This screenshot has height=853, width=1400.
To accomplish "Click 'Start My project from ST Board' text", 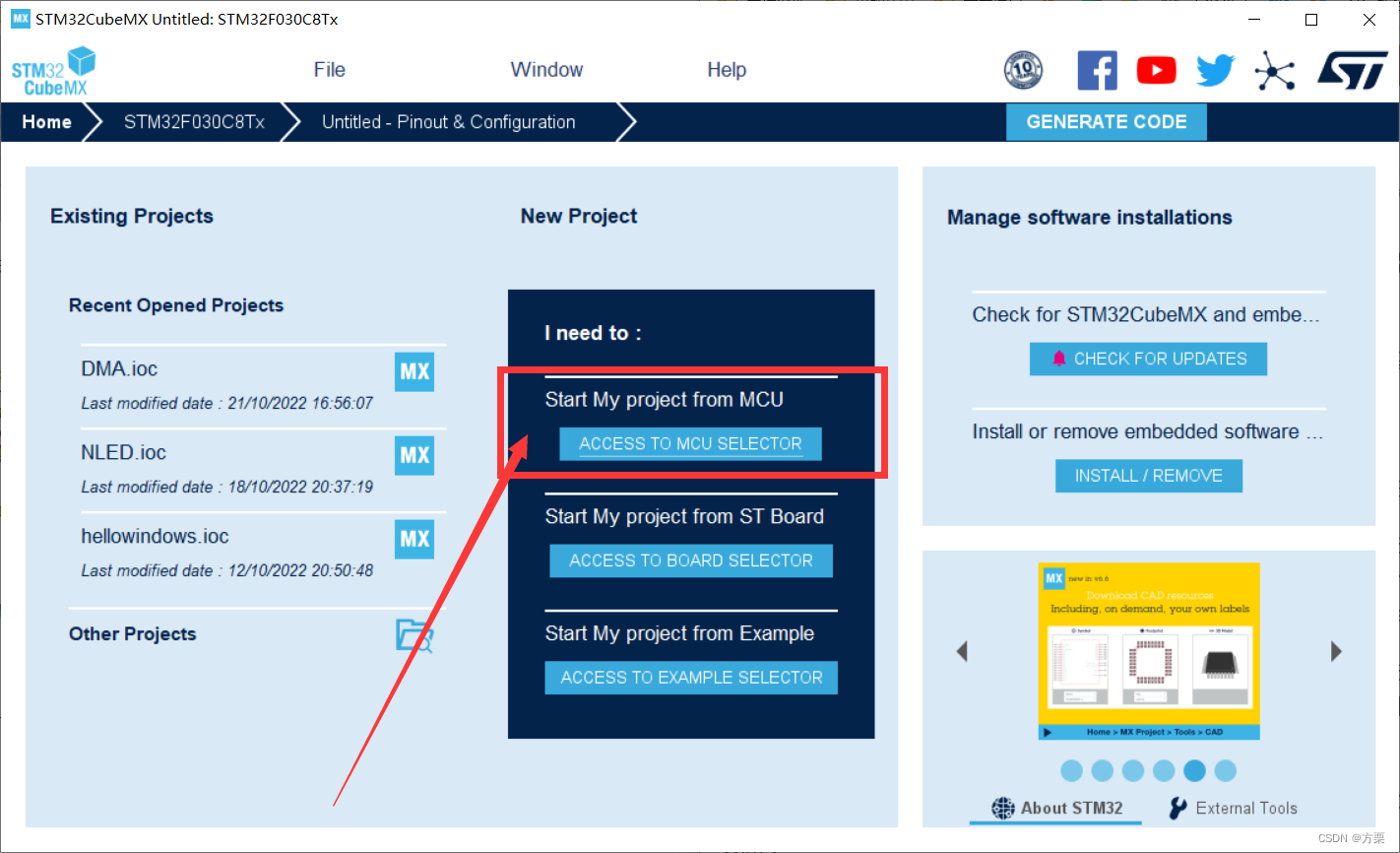I will 684,517.
